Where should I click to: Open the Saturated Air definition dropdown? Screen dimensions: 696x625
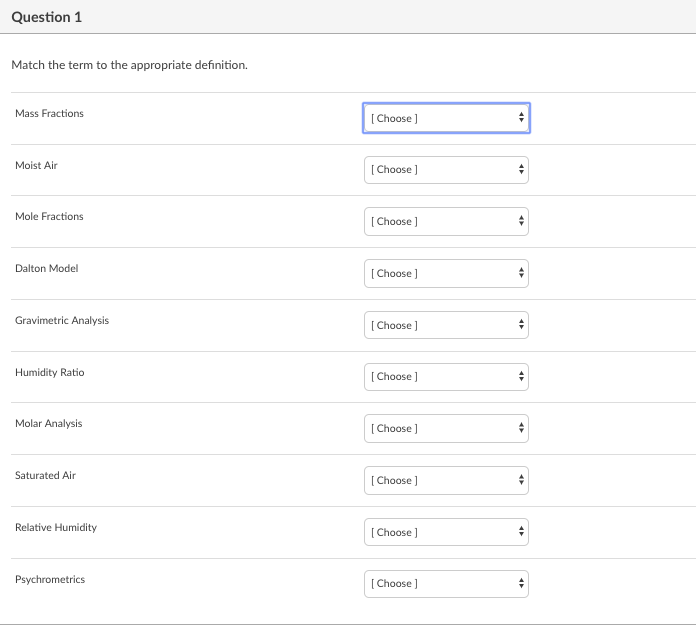click(446, 480)
